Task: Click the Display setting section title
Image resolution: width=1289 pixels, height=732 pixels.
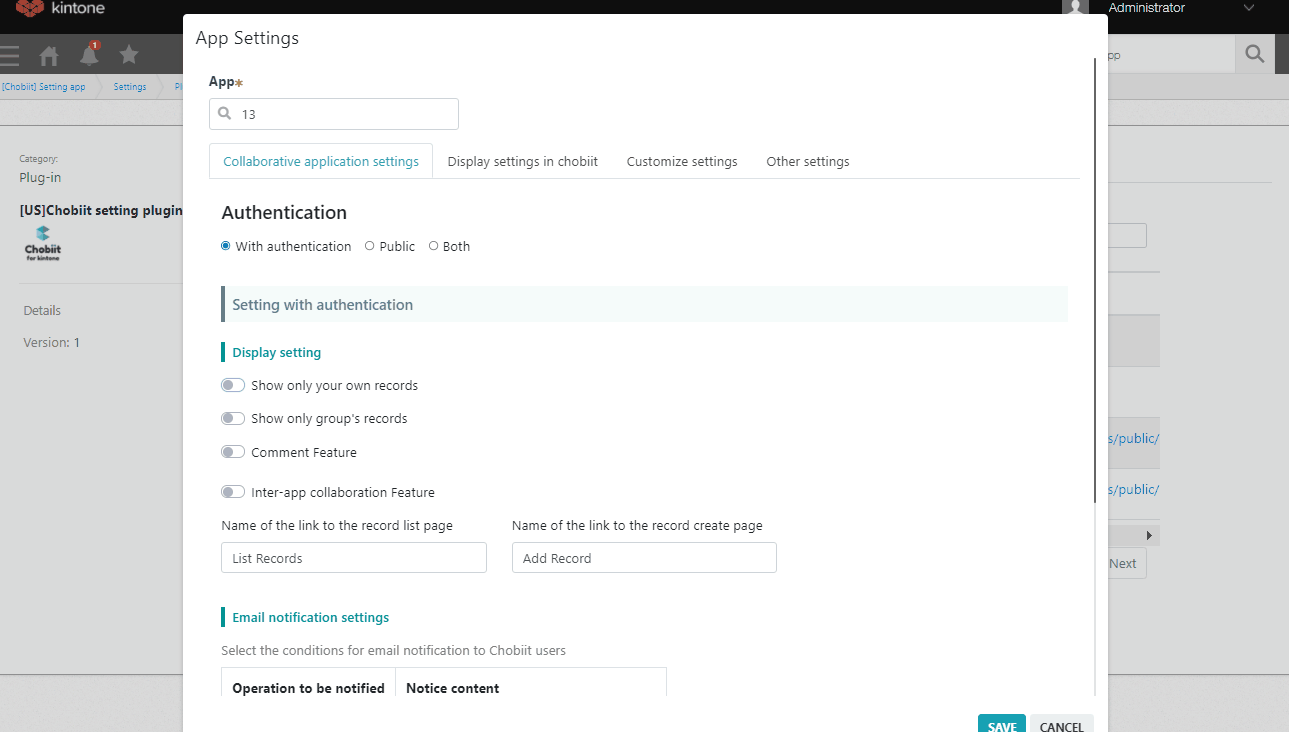Action: 277,352
